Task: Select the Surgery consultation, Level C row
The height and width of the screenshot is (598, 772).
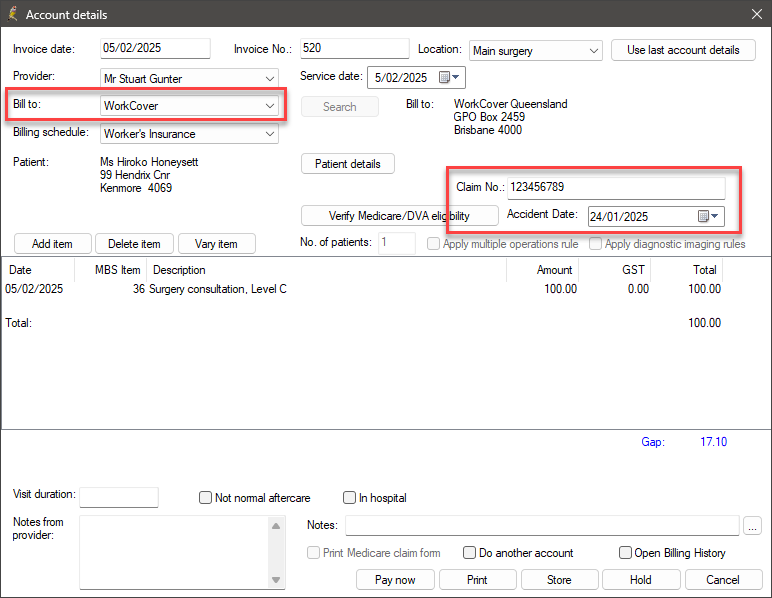Action: [363, 289]
